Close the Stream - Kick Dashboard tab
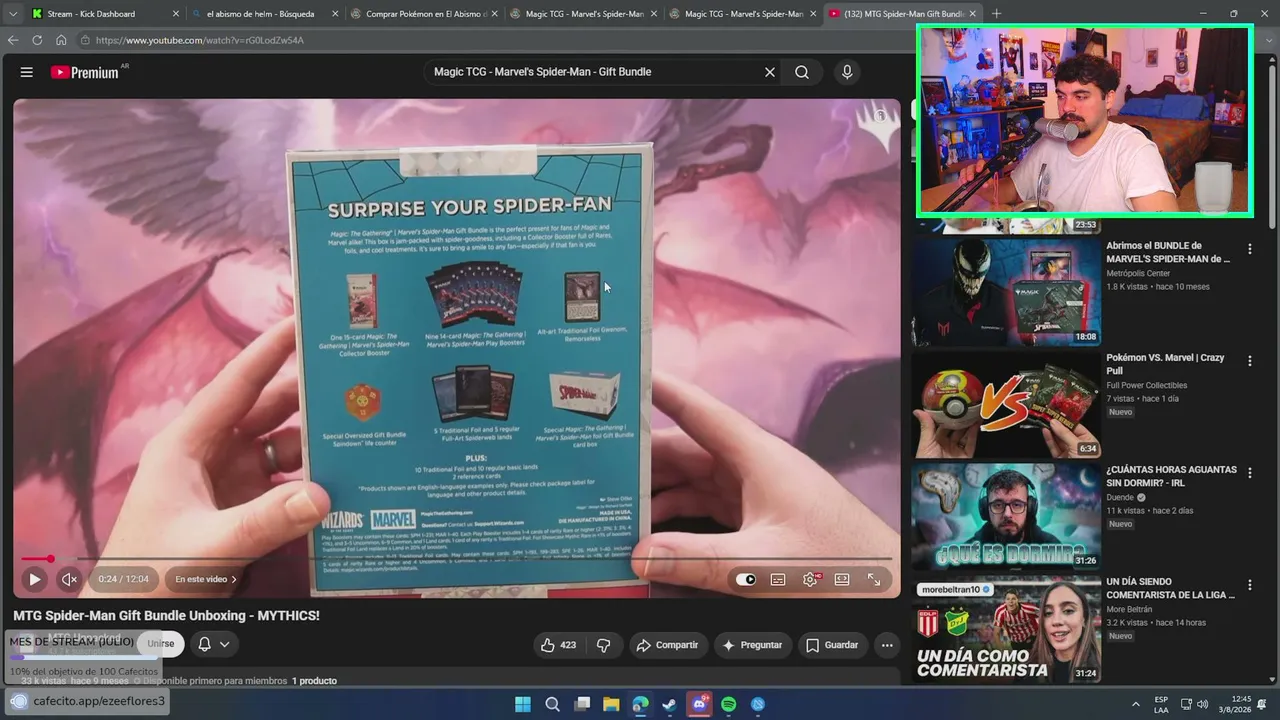Viewport: 1280px width, 720px height. 176,14
